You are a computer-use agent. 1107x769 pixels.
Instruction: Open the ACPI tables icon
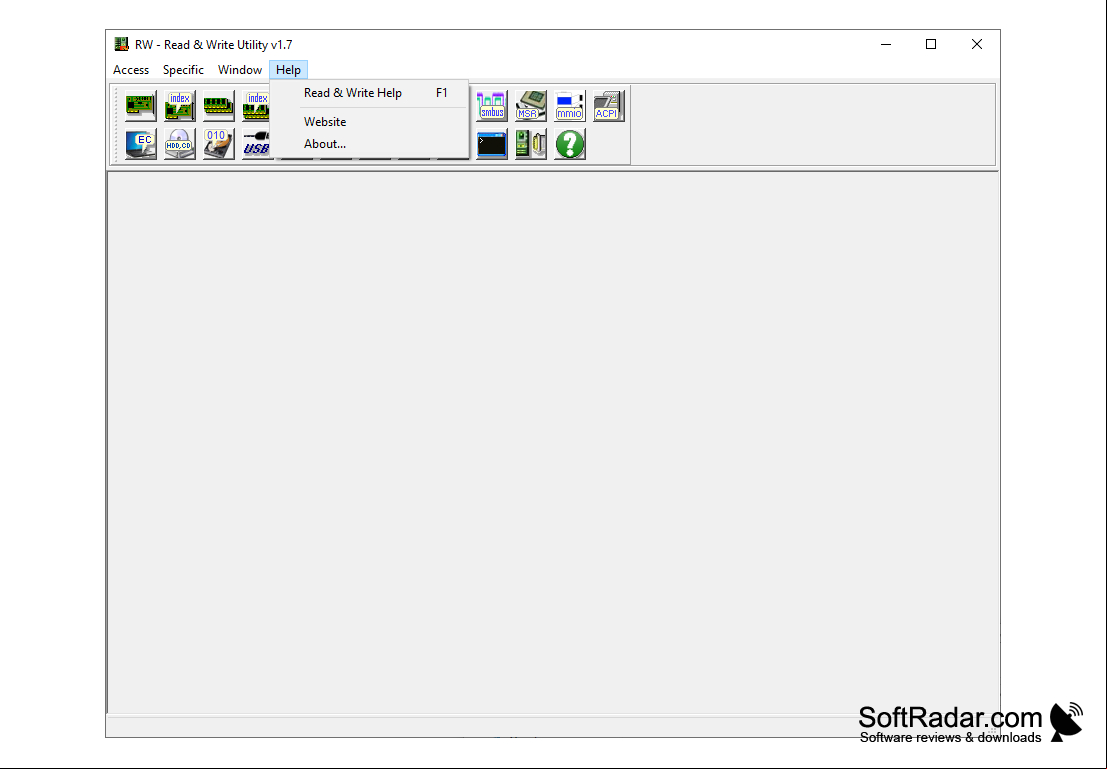(609, 105)
